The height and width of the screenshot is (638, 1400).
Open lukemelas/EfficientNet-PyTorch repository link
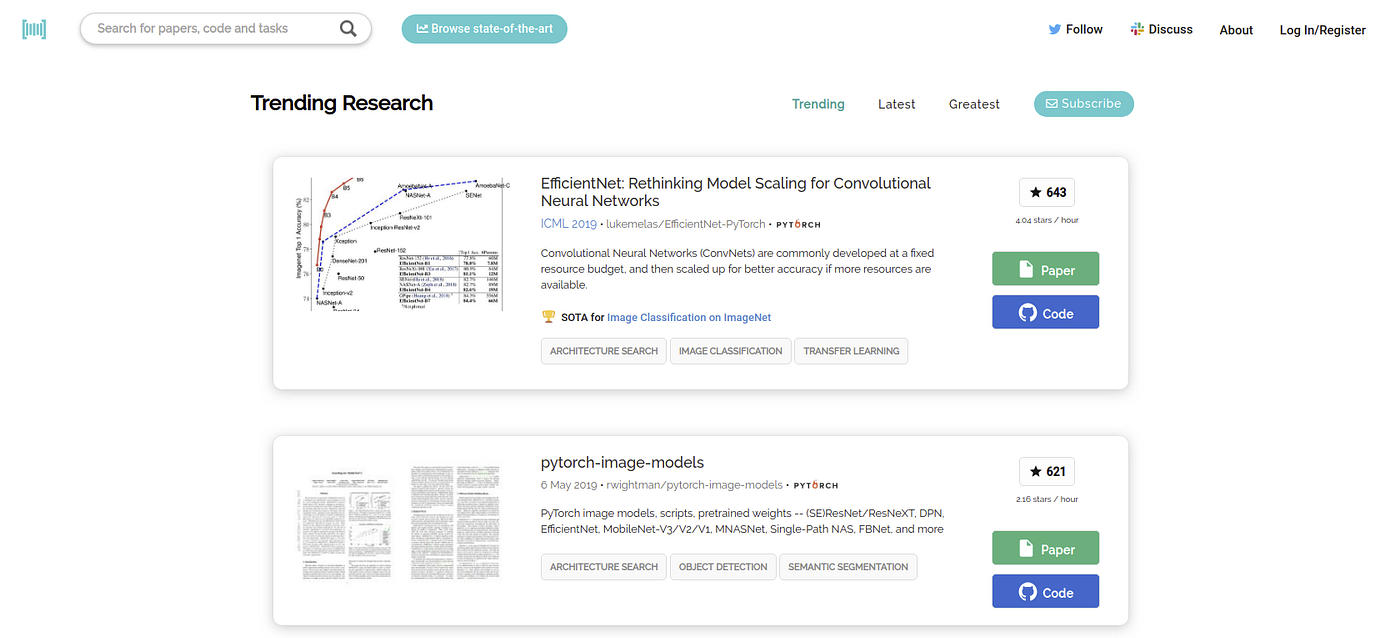click(686, 224)
